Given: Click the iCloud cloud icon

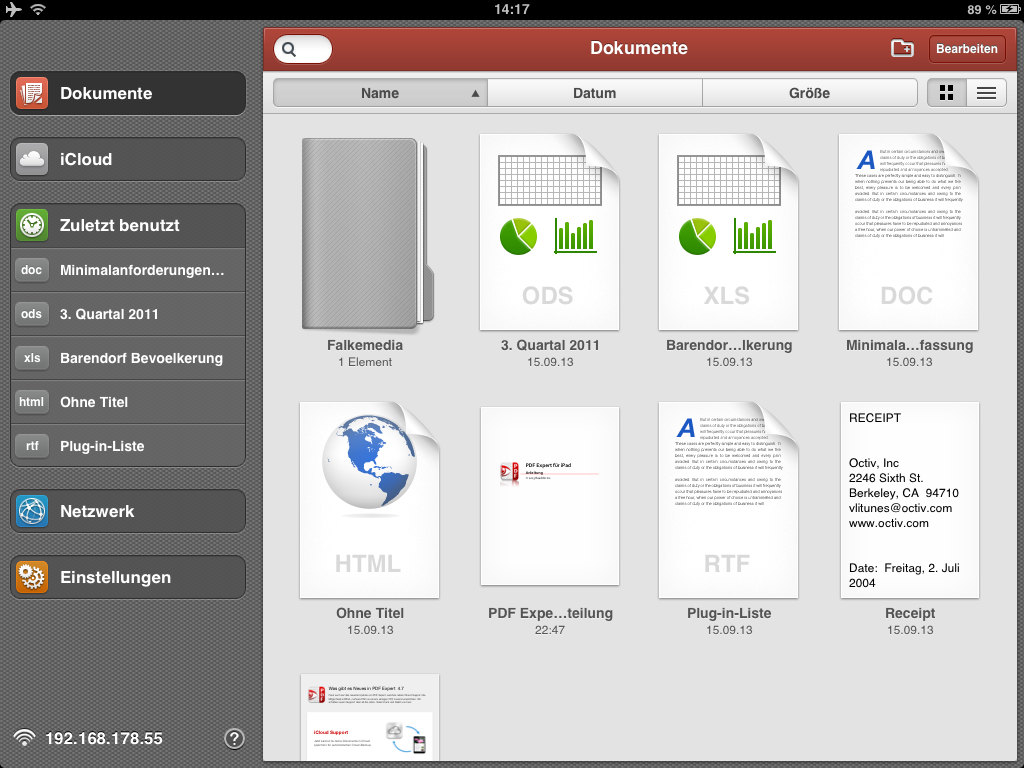Looking at the screenshot, I should click(32, 159).
